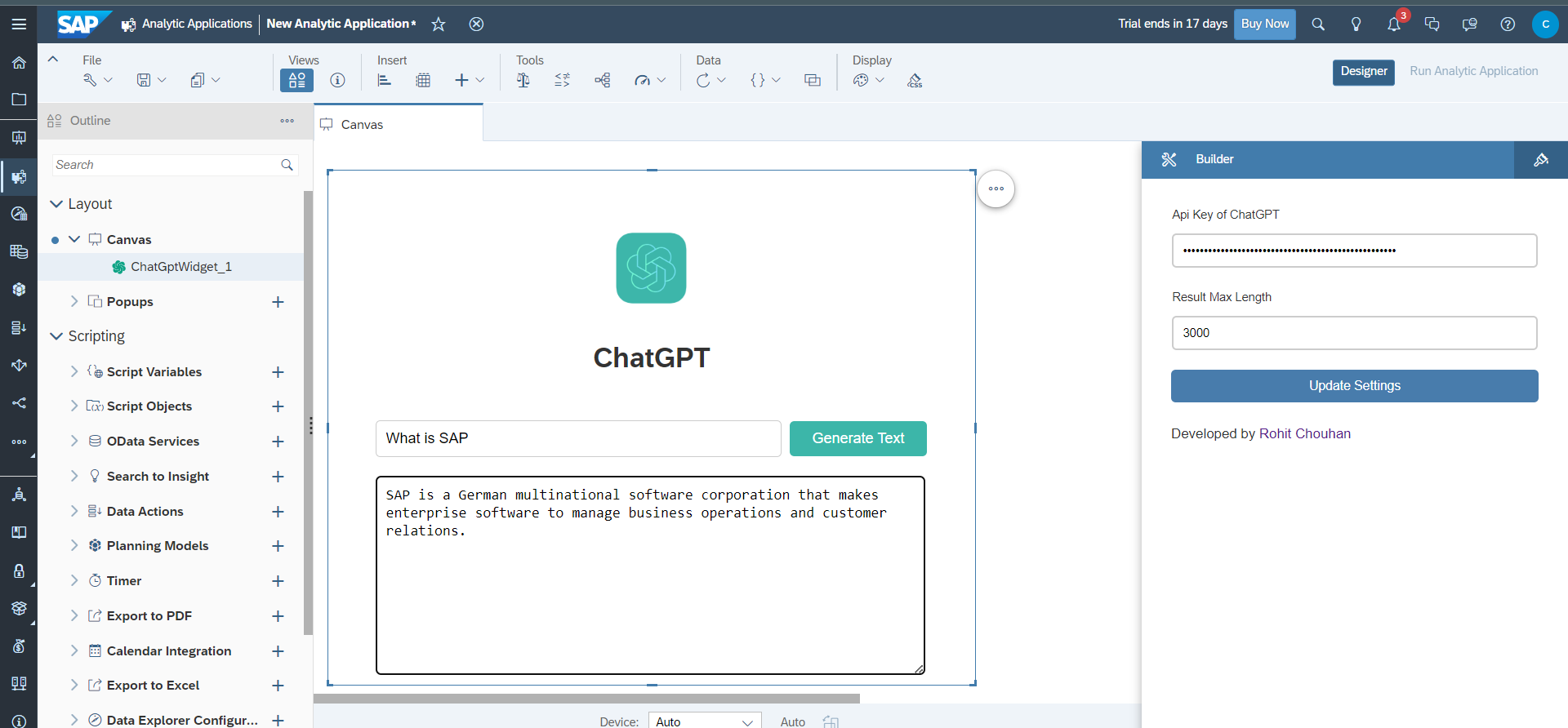Add a new Timer with plus icon
This screenshot has width=1568, height=728.
(278, 581)
